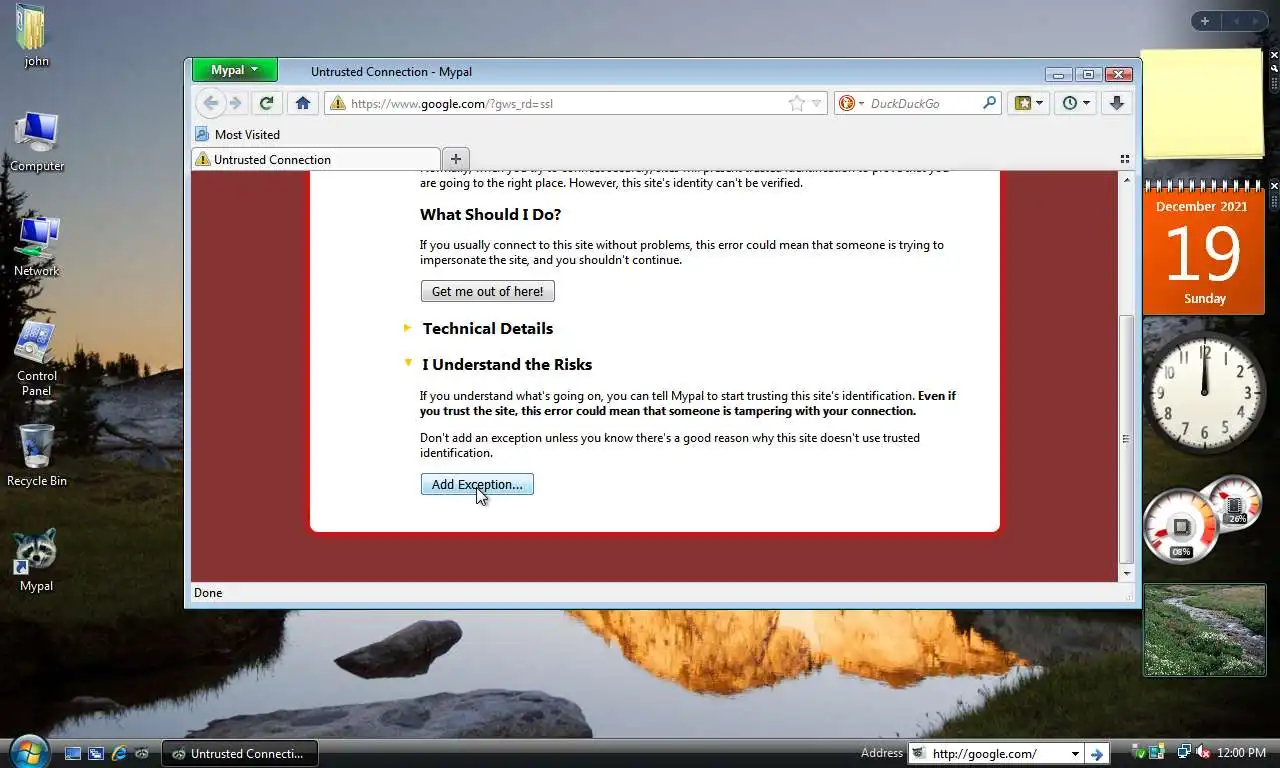This screenshot has width=1280, height=768.
Task: Click the page scrollbar up arrow
Action: coord(1127,181)
